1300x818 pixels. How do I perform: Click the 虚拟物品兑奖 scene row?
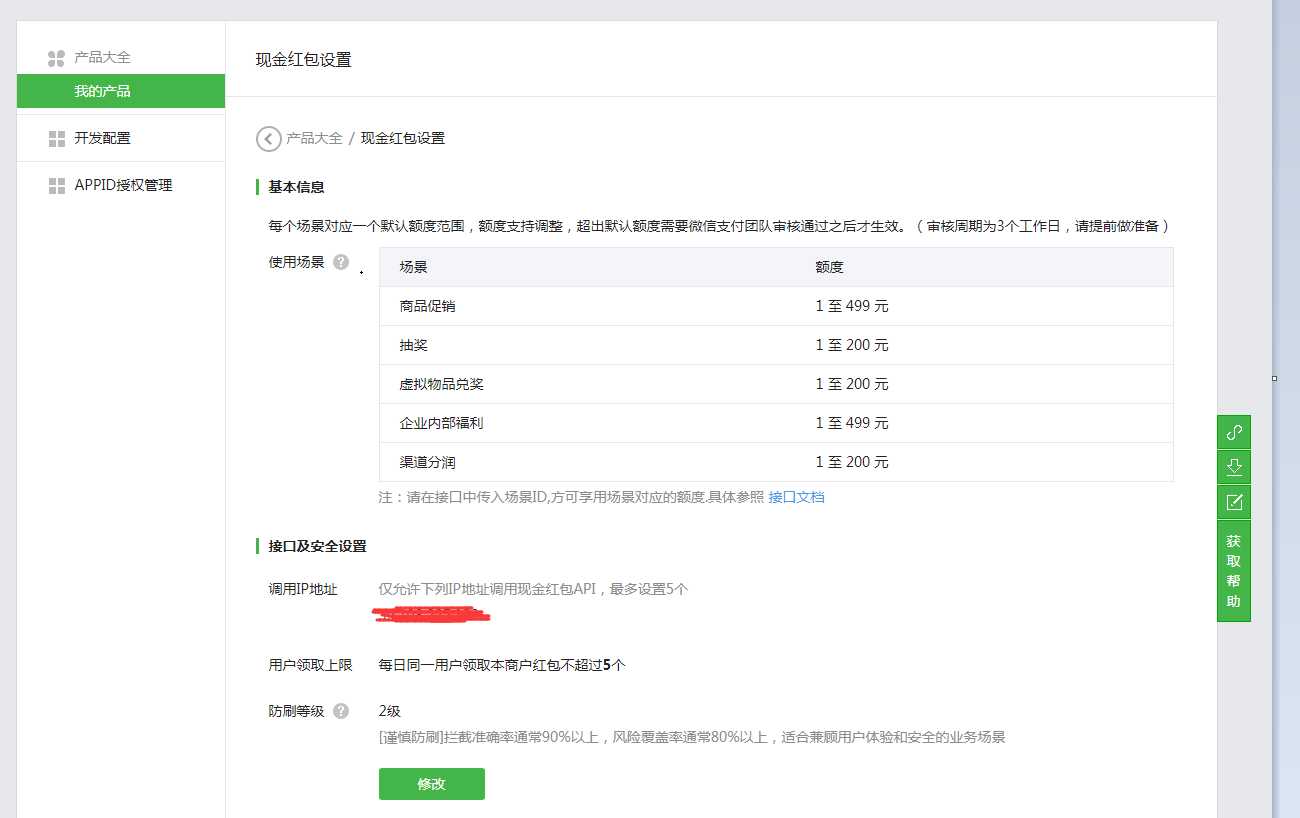point(776,384)
